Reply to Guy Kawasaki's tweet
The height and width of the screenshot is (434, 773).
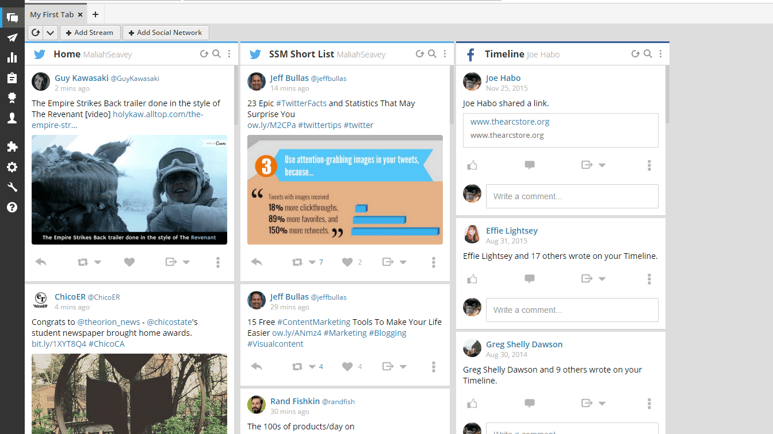[x=41, y=262]
